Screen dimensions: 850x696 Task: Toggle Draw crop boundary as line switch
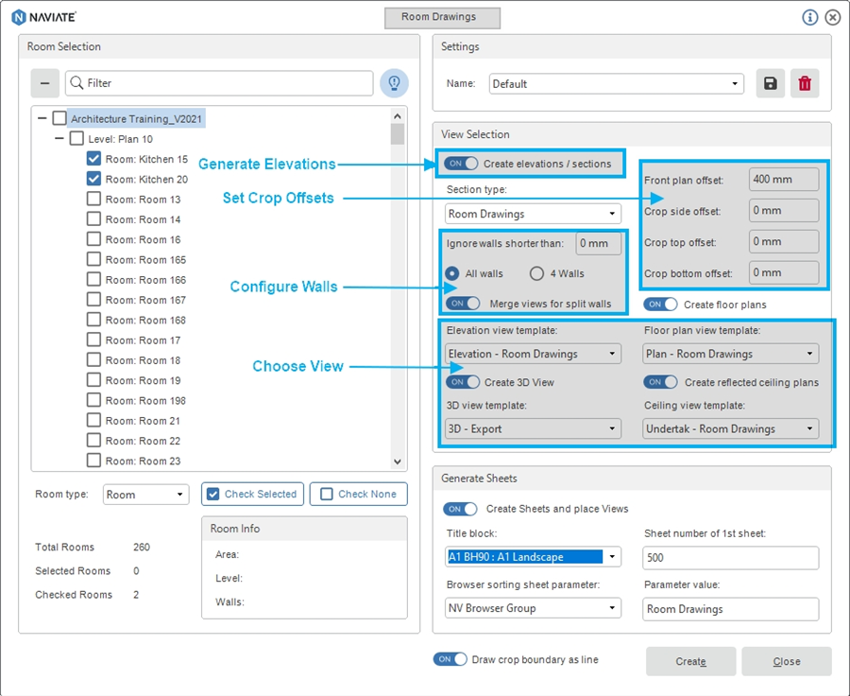point(450,659)
